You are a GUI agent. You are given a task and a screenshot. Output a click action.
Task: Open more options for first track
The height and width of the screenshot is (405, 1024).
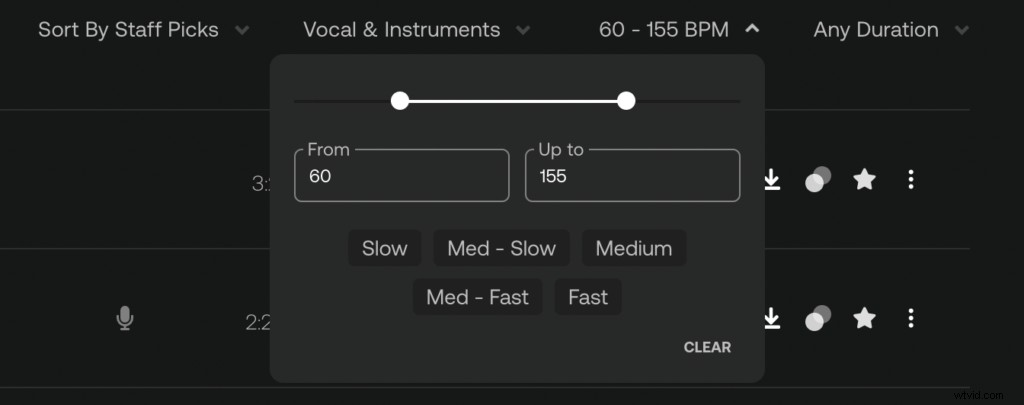click(x=911, y=180)
